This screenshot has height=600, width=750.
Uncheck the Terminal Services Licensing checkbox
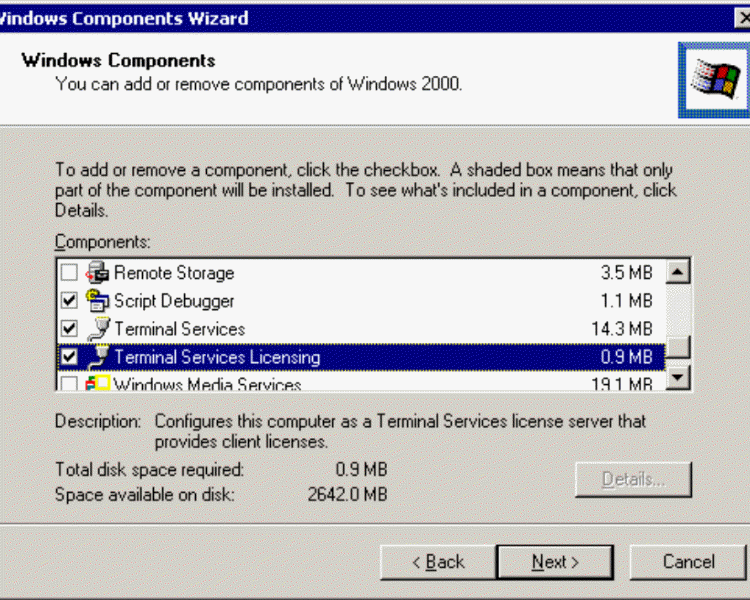(x=69, y=357)
